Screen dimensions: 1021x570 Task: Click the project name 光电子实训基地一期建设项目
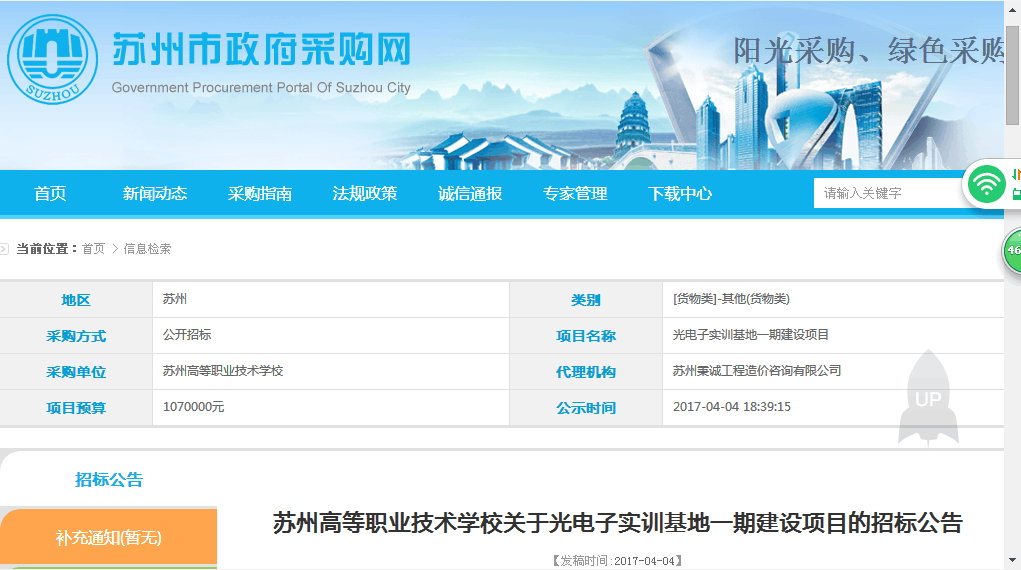pyautogui.click(x=750, y=335)
